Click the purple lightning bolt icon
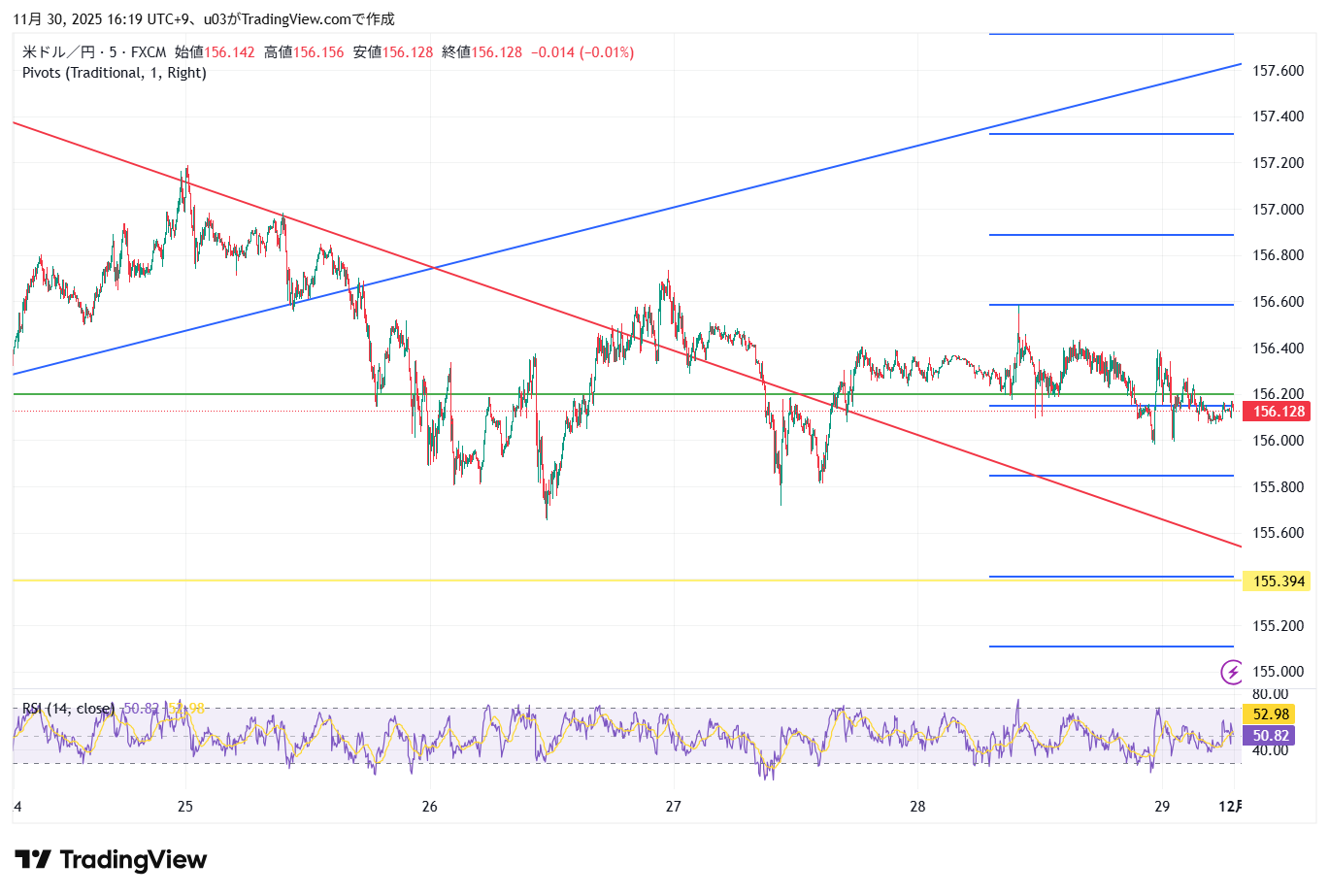Screen dimensions: 1329x896 pos(1232,672)
